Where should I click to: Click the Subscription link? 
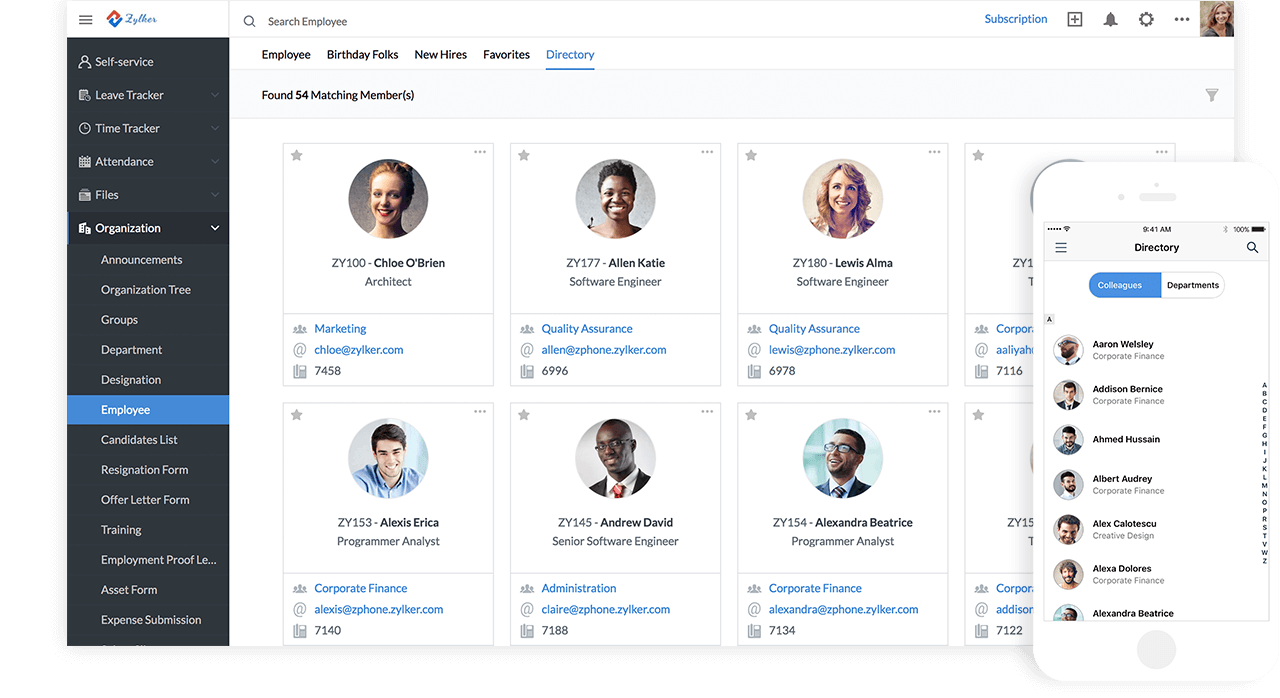click(1015, 18)
